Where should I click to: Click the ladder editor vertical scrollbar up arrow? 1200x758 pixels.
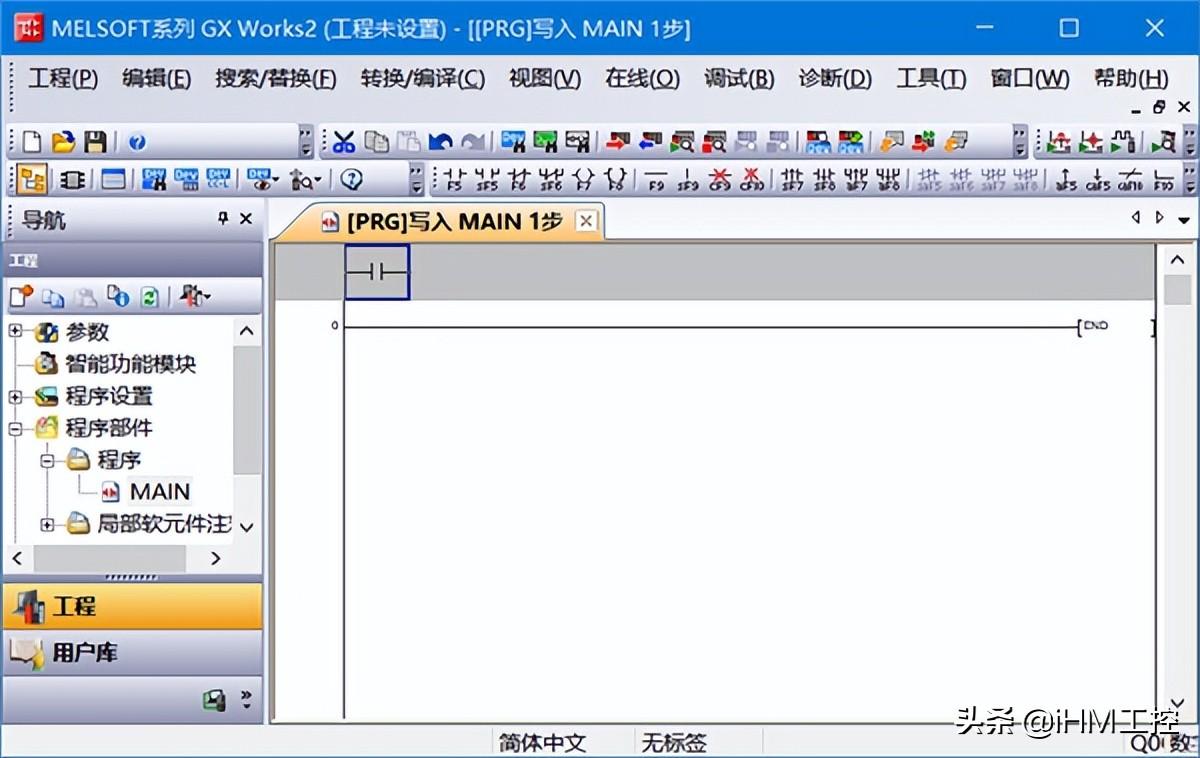[1177, 260]
